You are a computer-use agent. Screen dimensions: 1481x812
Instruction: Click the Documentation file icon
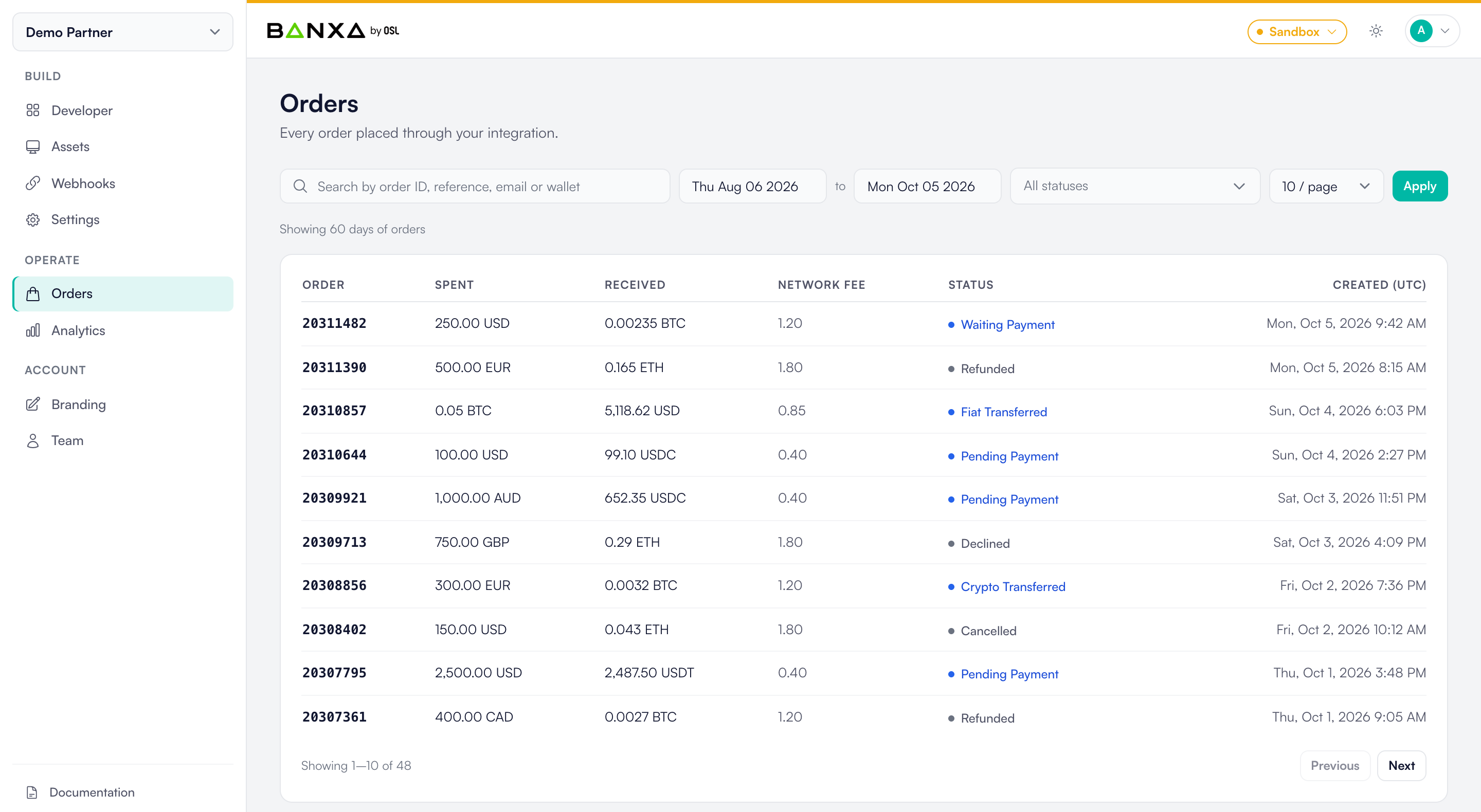point(32,792)
